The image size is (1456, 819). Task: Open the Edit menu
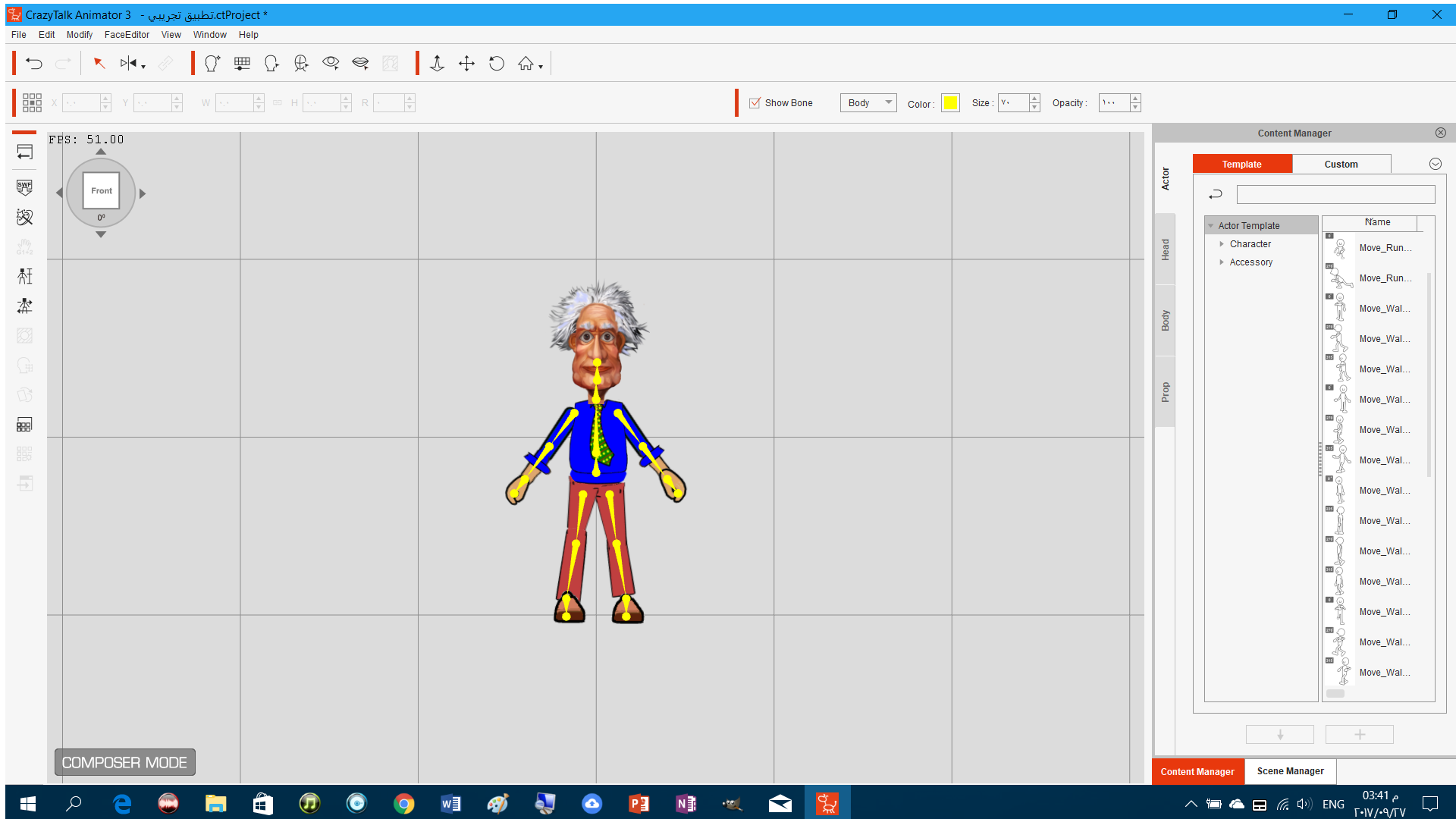tap(47, 35)
